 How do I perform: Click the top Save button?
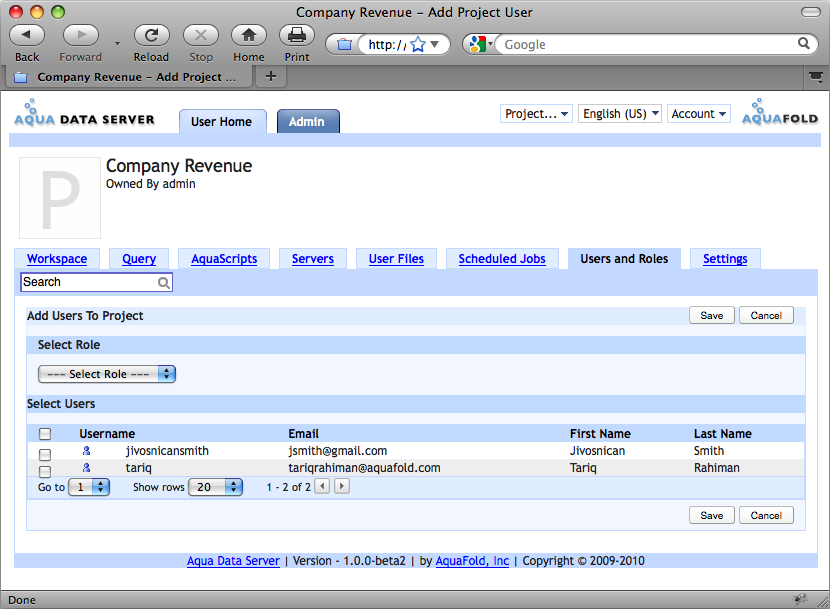711,316
